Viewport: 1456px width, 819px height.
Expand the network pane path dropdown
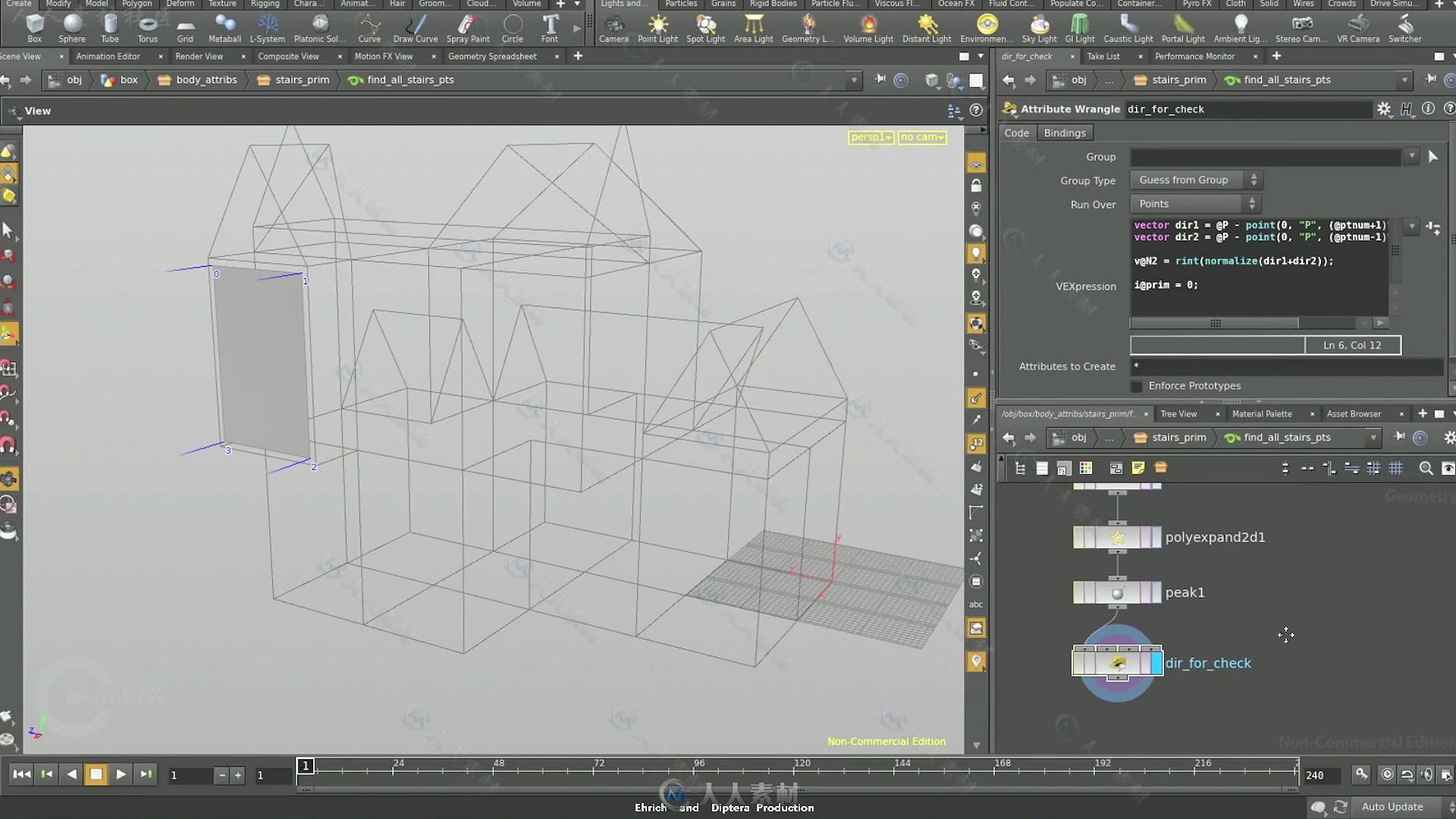point(1373,438)
